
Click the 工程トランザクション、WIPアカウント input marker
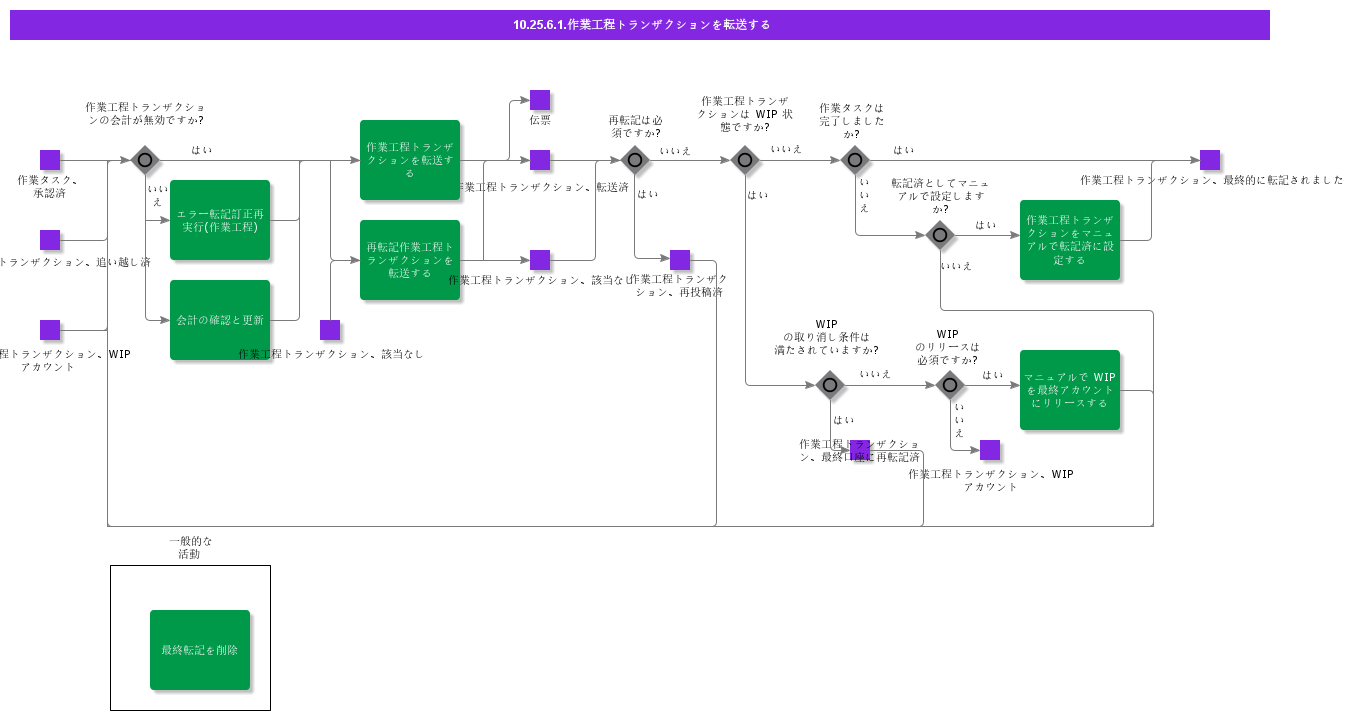(50, 330)
